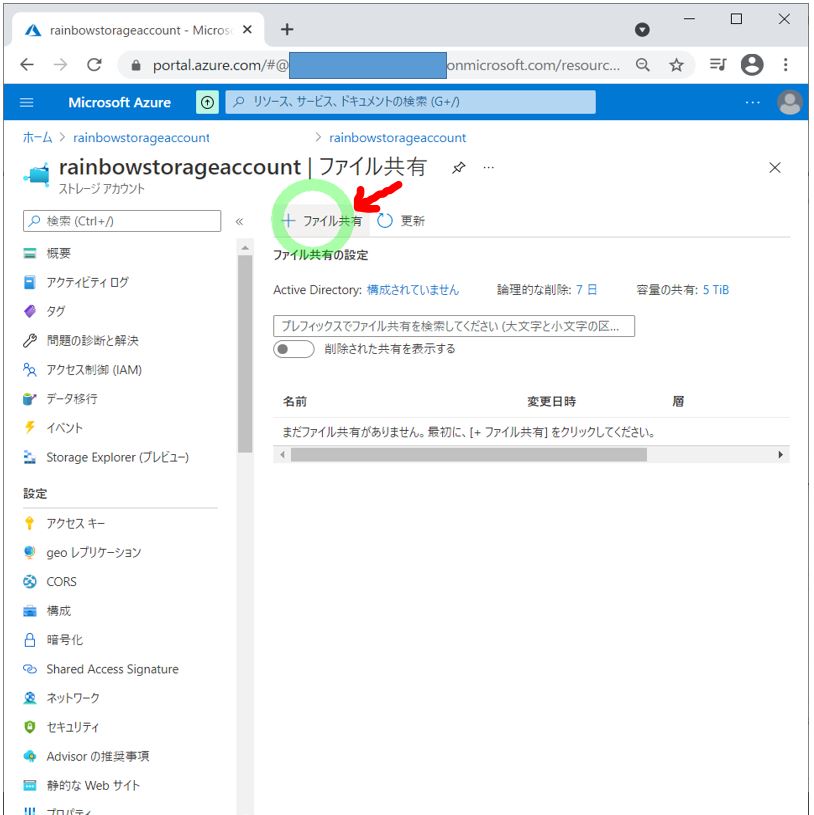Click the geo レプリケーション globe icon
The height and width of the screenshot is (815, 814).
[30, 552]
